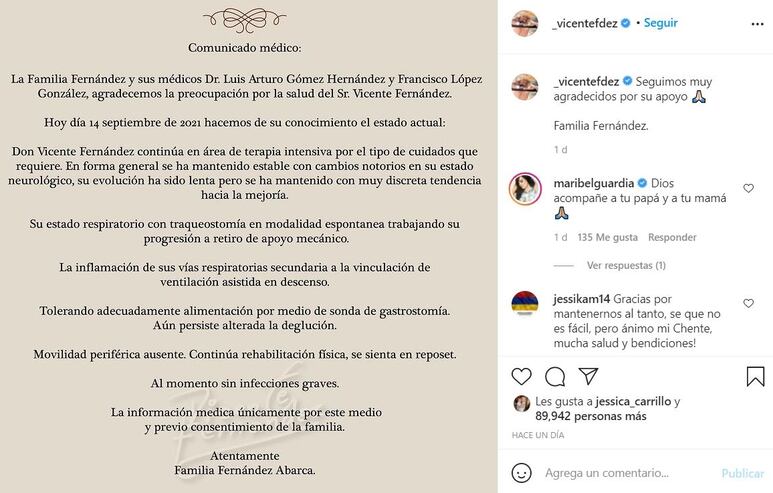The width and height of the screenshot is (773, 493).
Task: Share post via paper plane icon
Action: click(x=589, y=376)
